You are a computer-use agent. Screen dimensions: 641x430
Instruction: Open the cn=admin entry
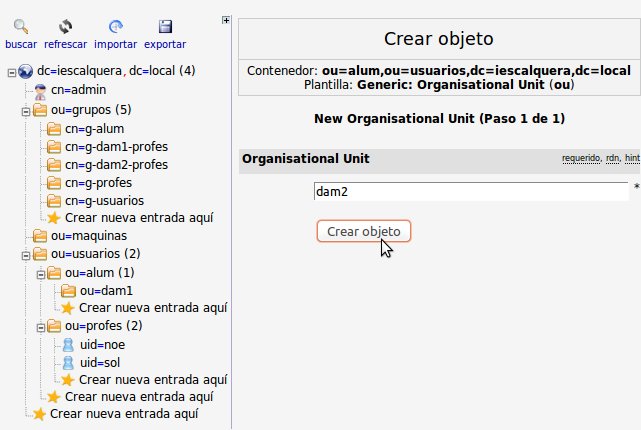coord(78,90)
